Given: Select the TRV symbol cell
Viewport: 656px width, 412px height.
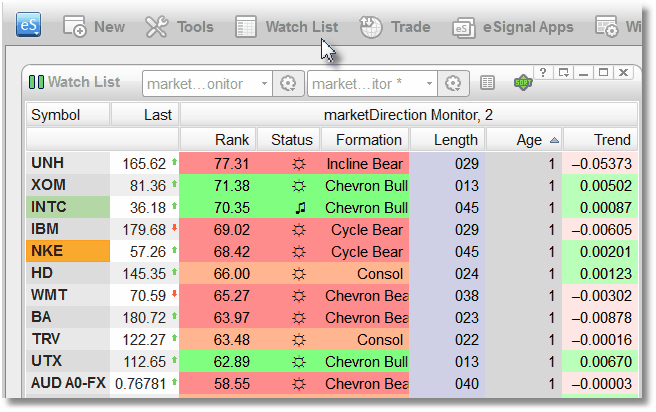Looking at the screenshot, I should coord(68,339).
